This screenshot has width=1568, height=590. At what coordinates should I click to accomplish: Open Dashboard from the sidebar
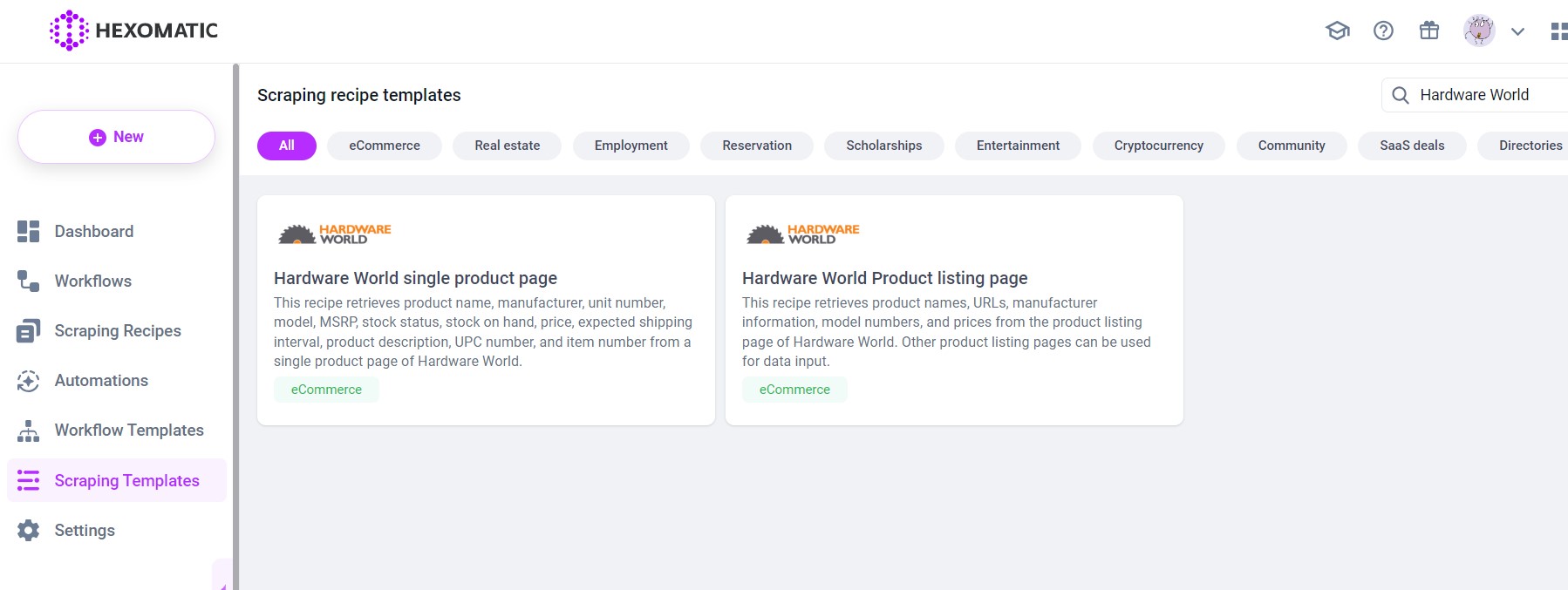pos(93,231)
